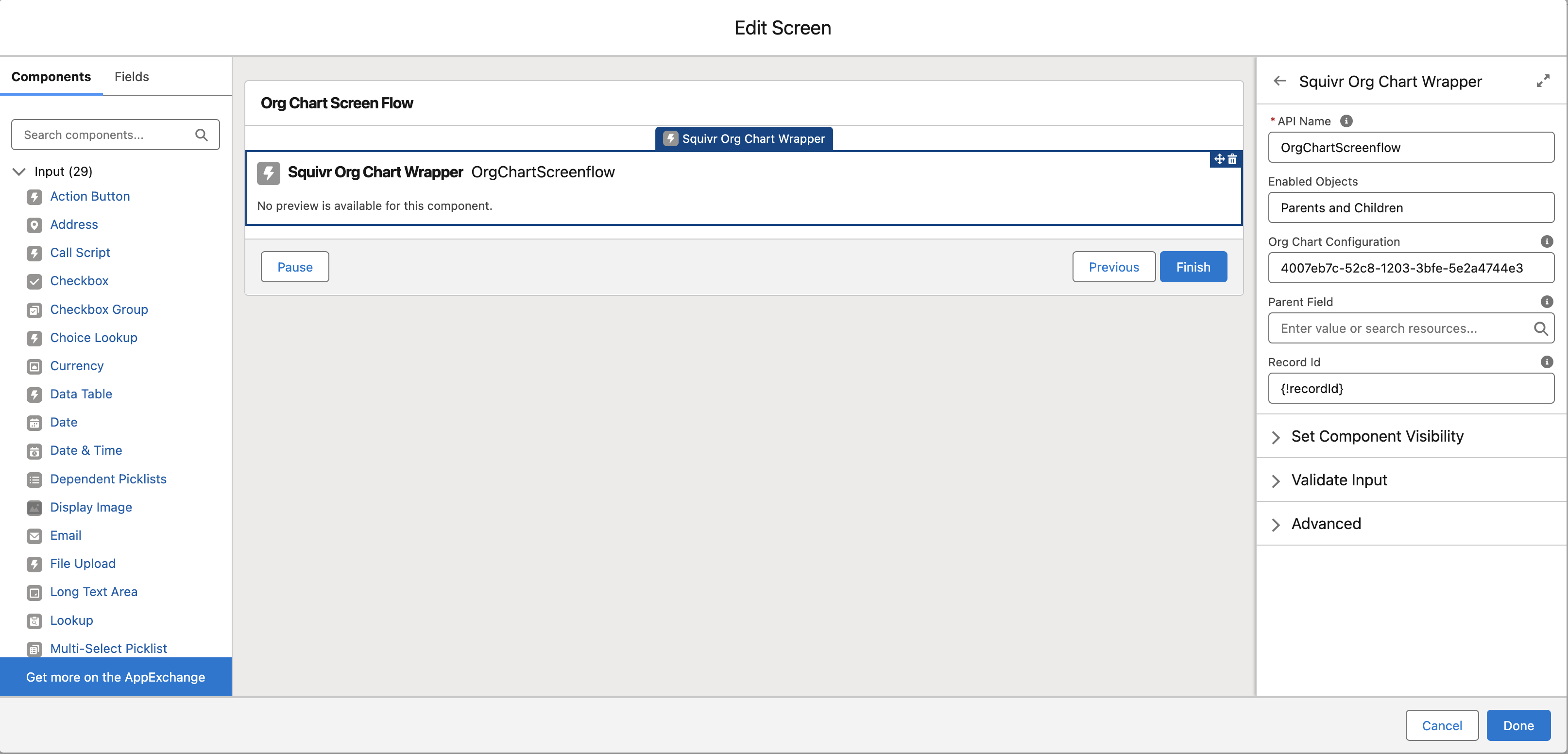Click the move handle on Squivr component

pos(1219,159)
